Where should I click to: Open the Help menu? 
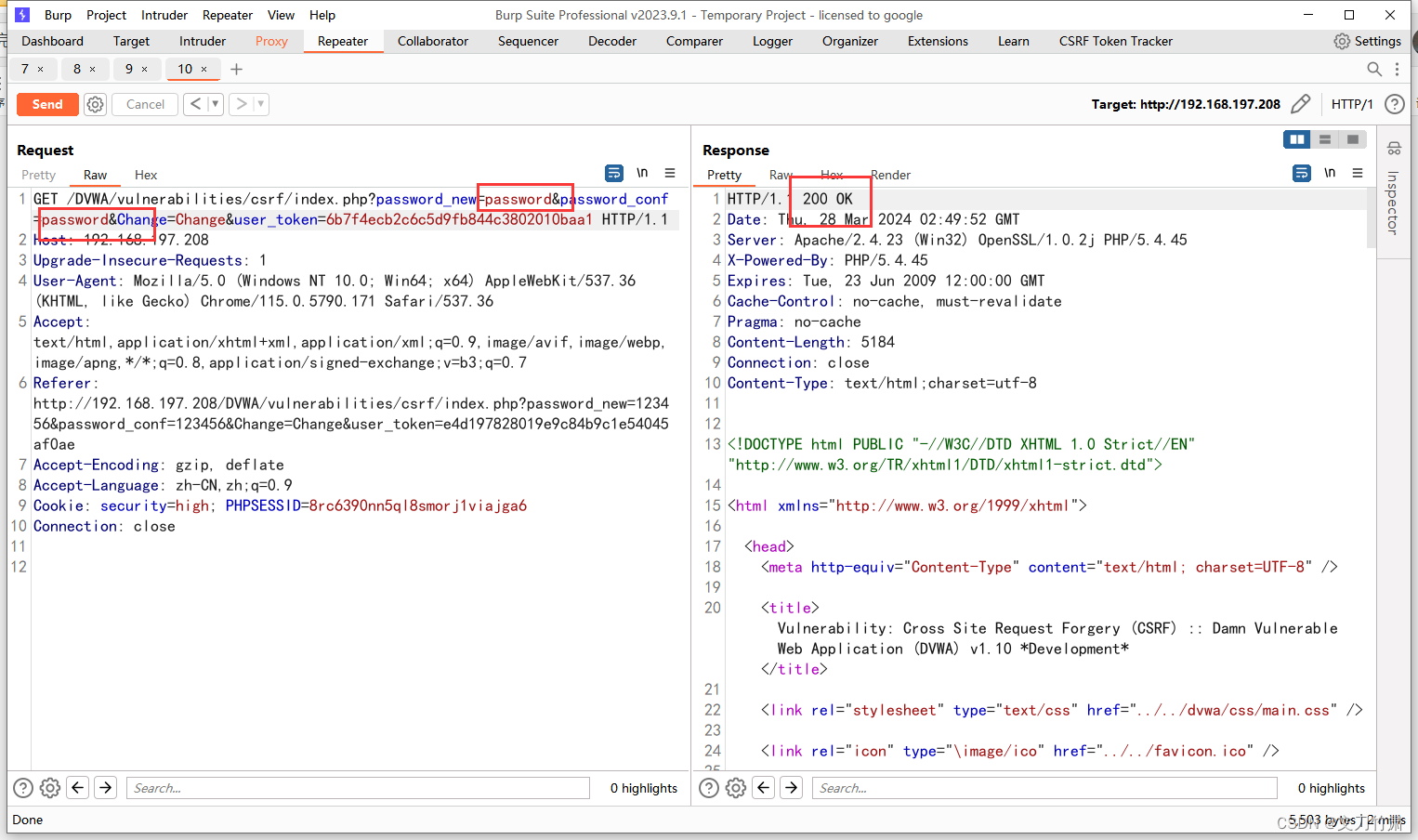point(322,15)
